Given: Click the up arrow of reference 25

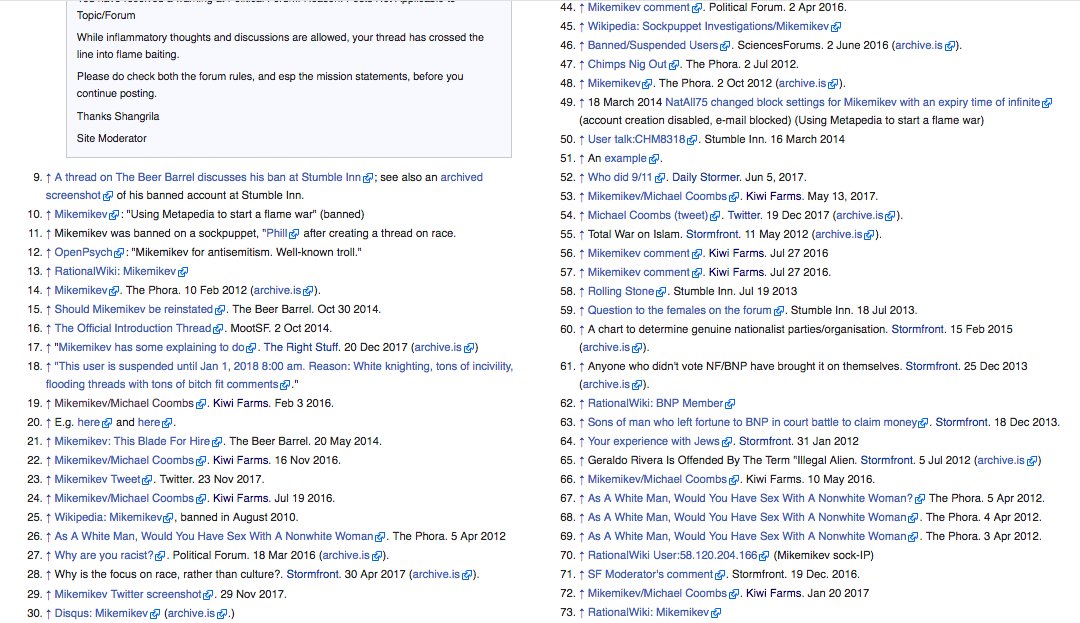Looking at the screenshot, I should [x=49, y=518].
